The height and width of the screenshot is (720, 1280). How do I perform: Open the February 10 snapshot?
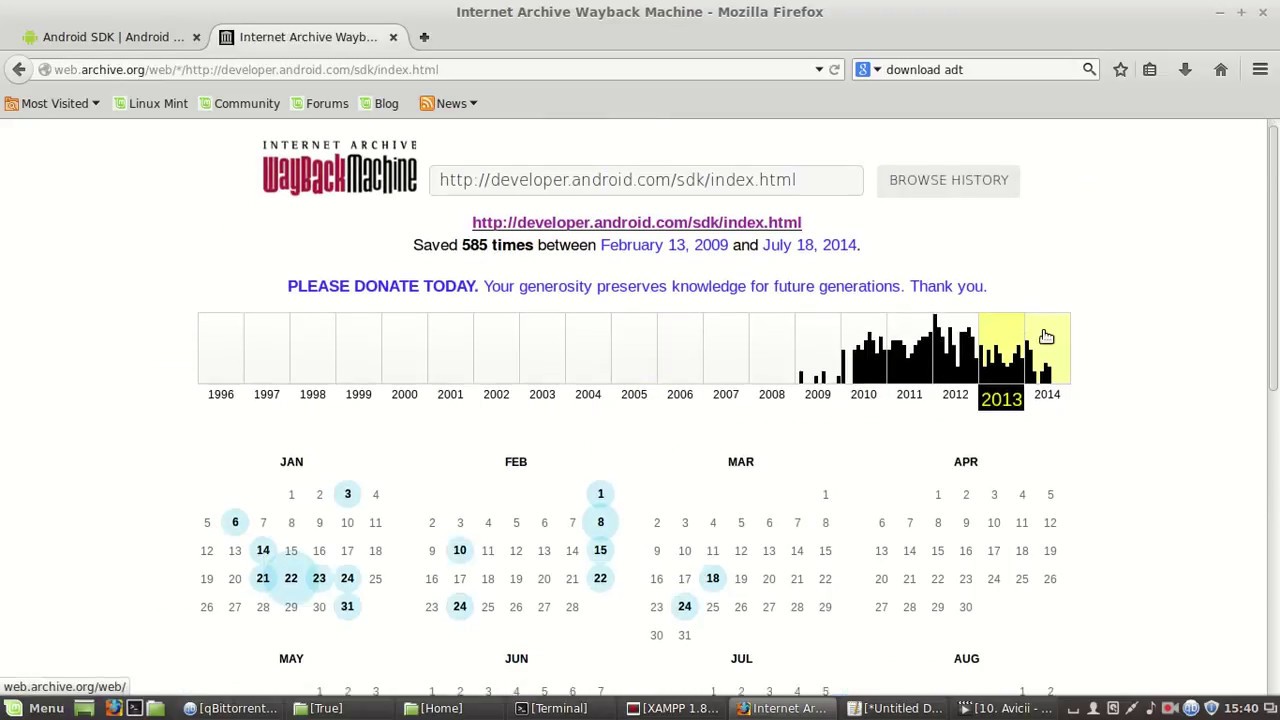click(460, 550)
